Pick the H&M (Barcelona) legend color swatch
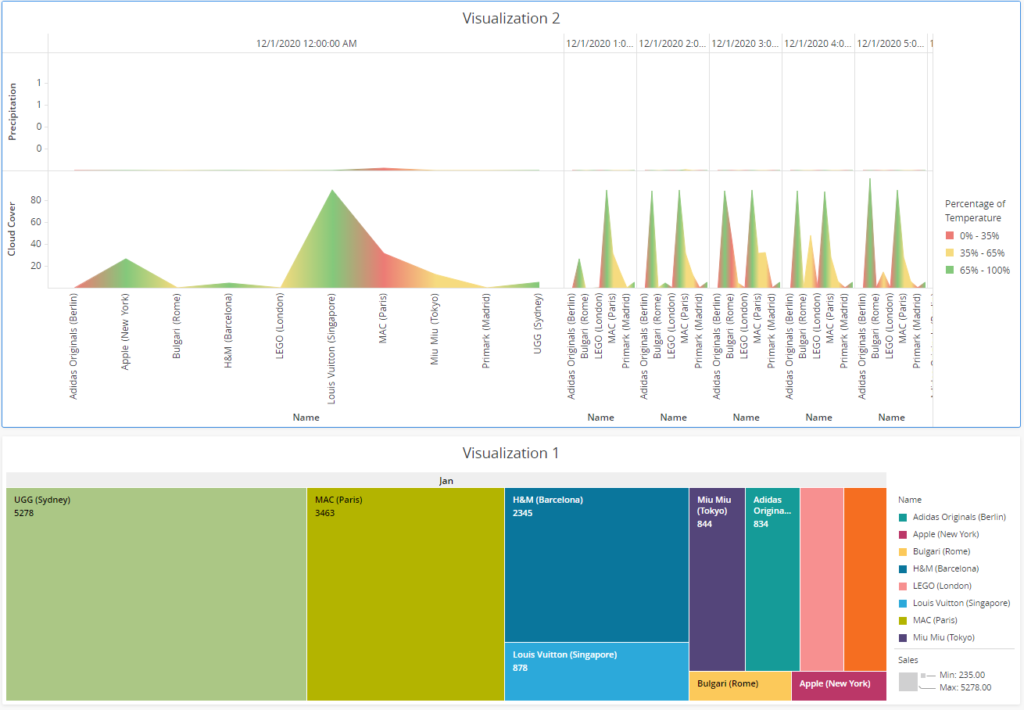The height and width of the screenshot is (710, 1024). click(903, 569)
